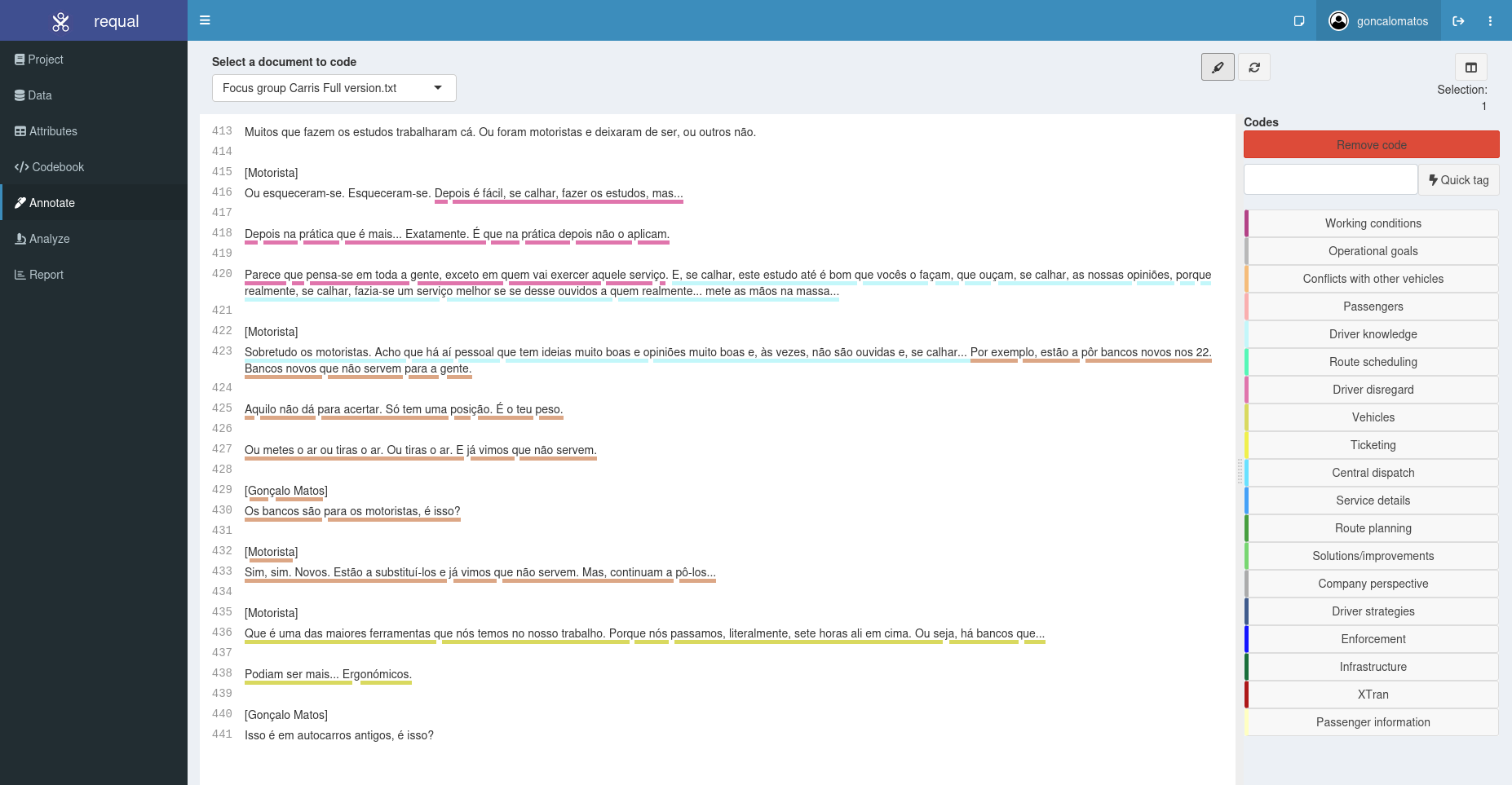
Task: Open the sticky note memo icon
Action: click(1299, 21)
